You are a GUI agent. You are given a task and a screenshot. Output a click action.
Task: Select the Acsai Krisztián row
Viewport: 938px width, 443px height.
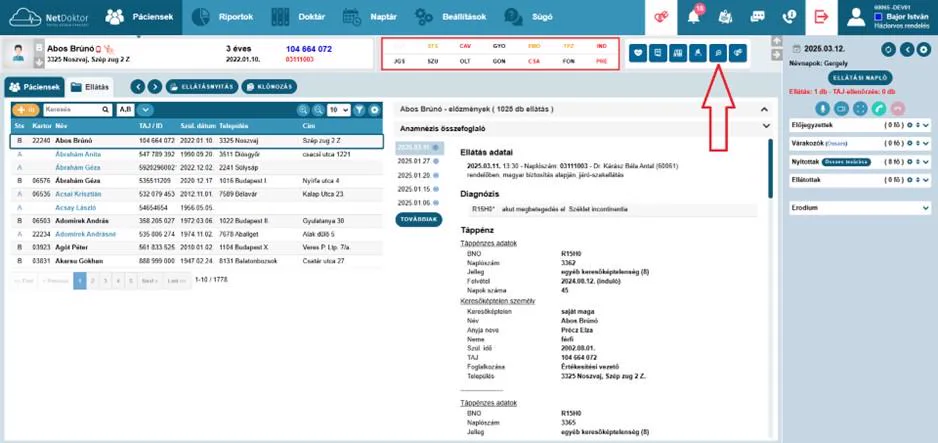(x=197, y=194)
